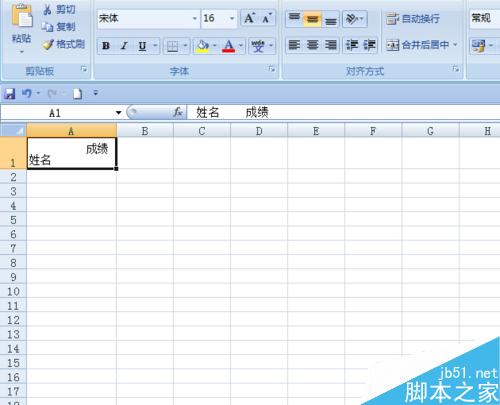Open clipboard group dialog launcher
This screenshot has height=405, width=500.
tap(83, 69)
